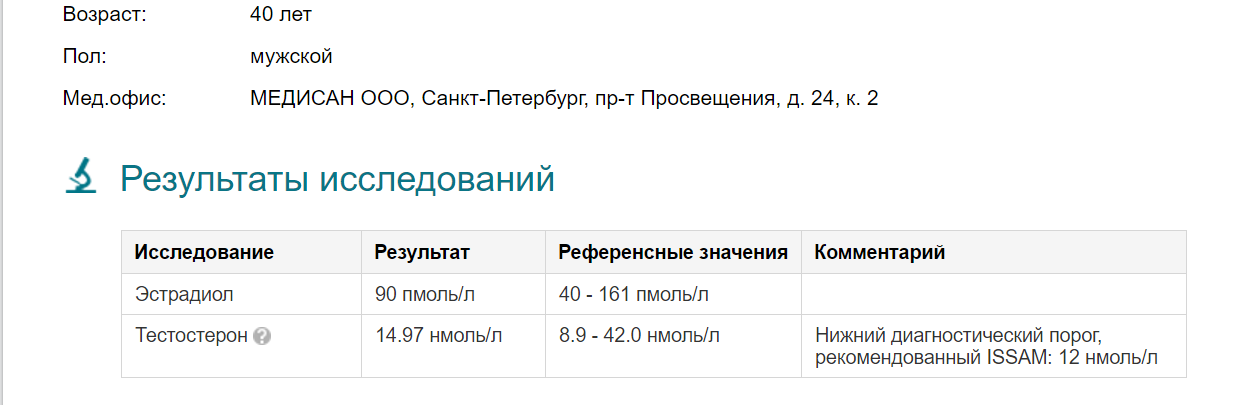Viewport: 1247px width, 405px height.
Task: Click the МЕДИСАН ООО office address
Action: coord(564,99)
